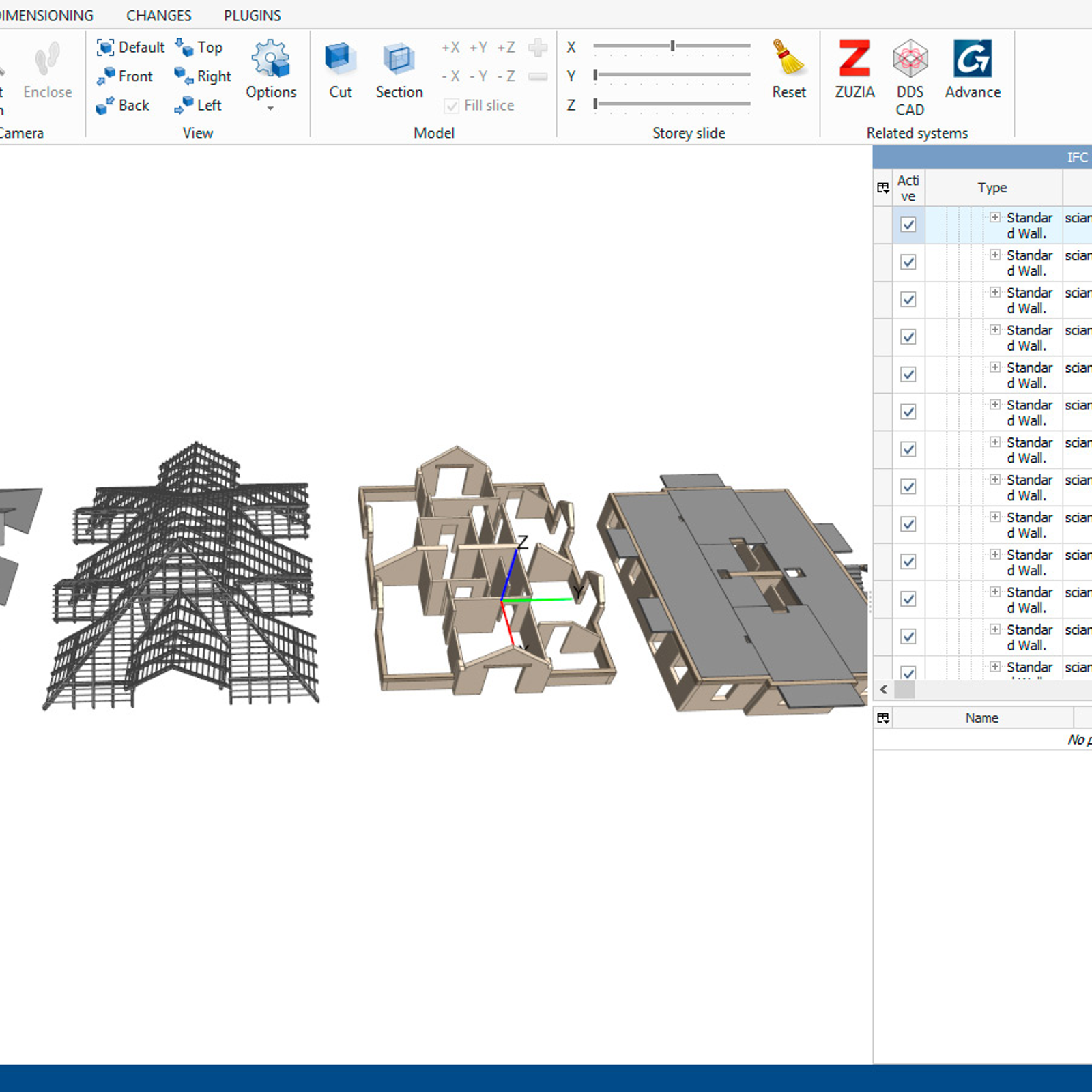This screenshot has width=1092, height=1092.
Task: Switch to the Left view
Action: [199, 105]
